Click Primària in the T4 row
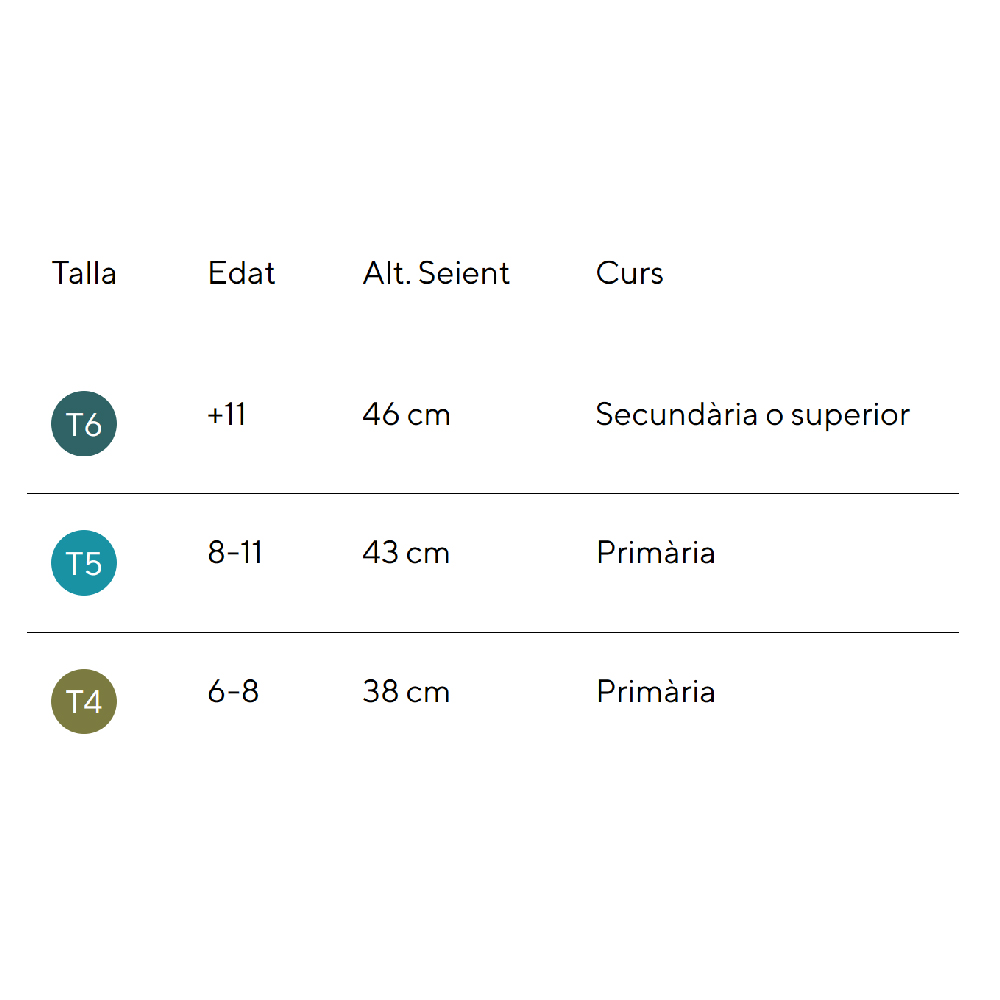Viewport: 1000px width, 1000px height. tap(655, 691)
